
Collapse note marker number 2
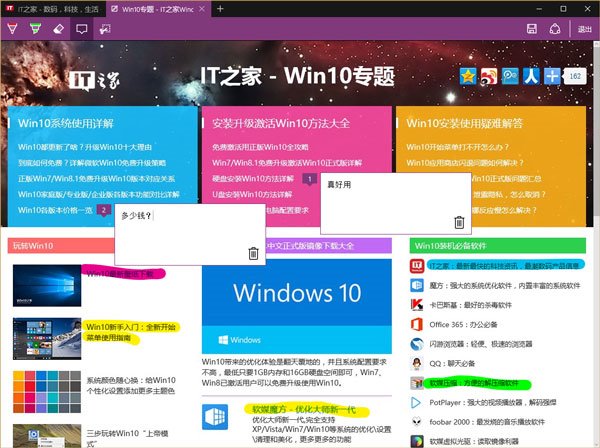[104, 210]
